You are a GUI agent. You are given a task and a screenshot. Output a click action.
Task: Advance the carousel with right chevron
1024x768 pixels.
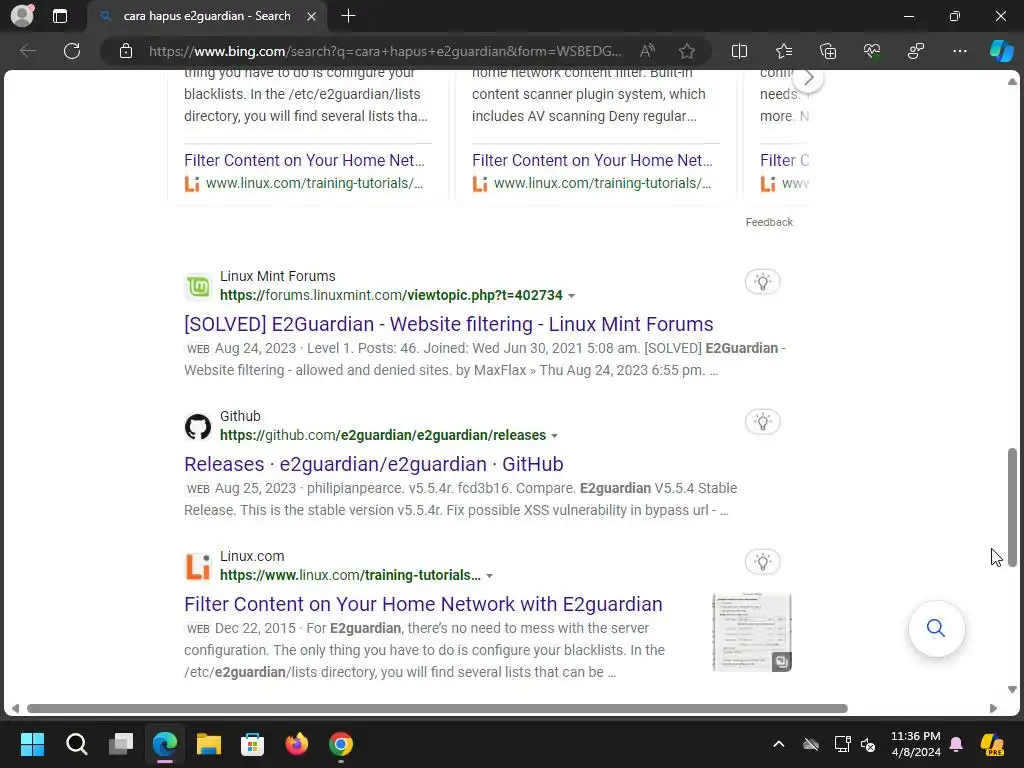[808, 78]
